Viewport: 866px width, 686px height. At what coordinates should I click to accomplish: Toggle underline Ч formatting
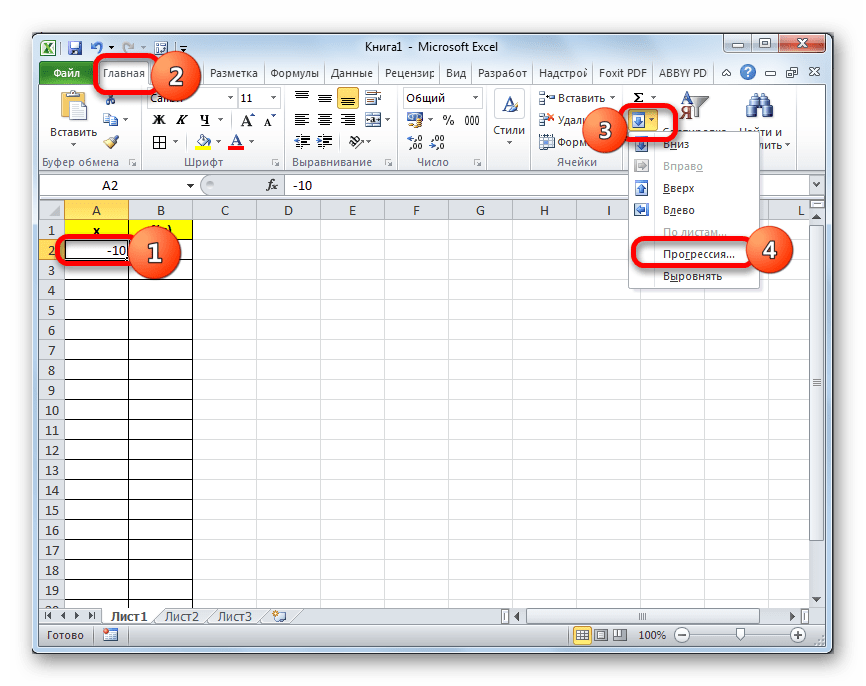coord(204,120)
